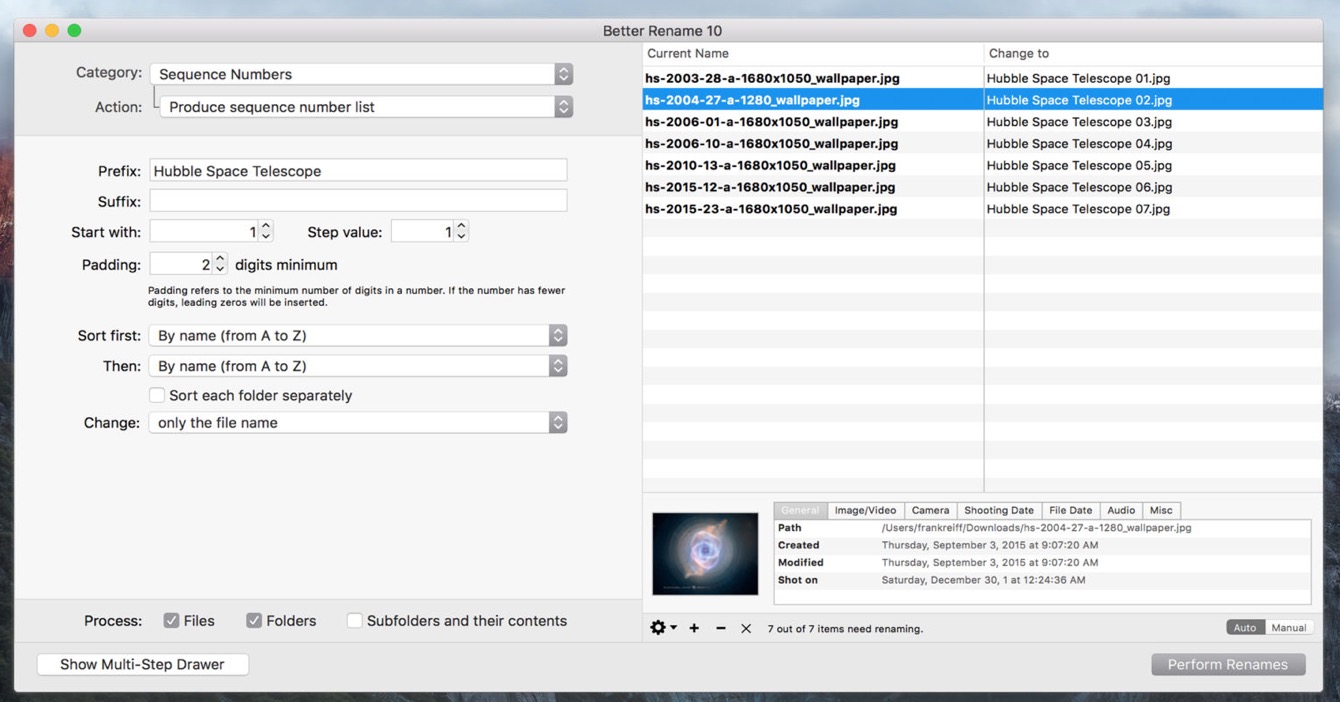The image size is (1340, 702).
Task: Click the Padding digits field
Action: [x=181, y=265]
